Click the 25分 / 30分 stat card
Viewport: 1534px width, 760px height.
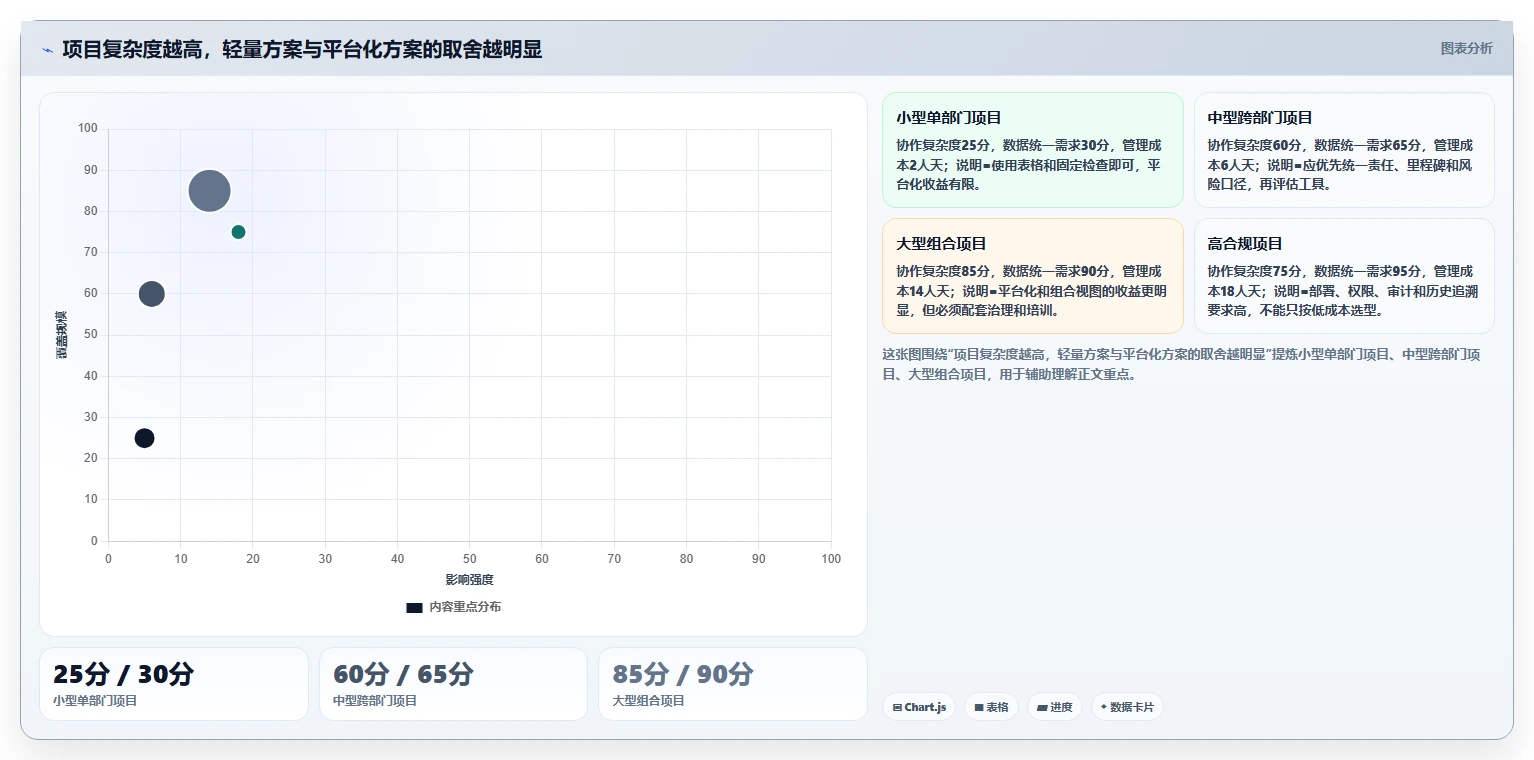174,684
